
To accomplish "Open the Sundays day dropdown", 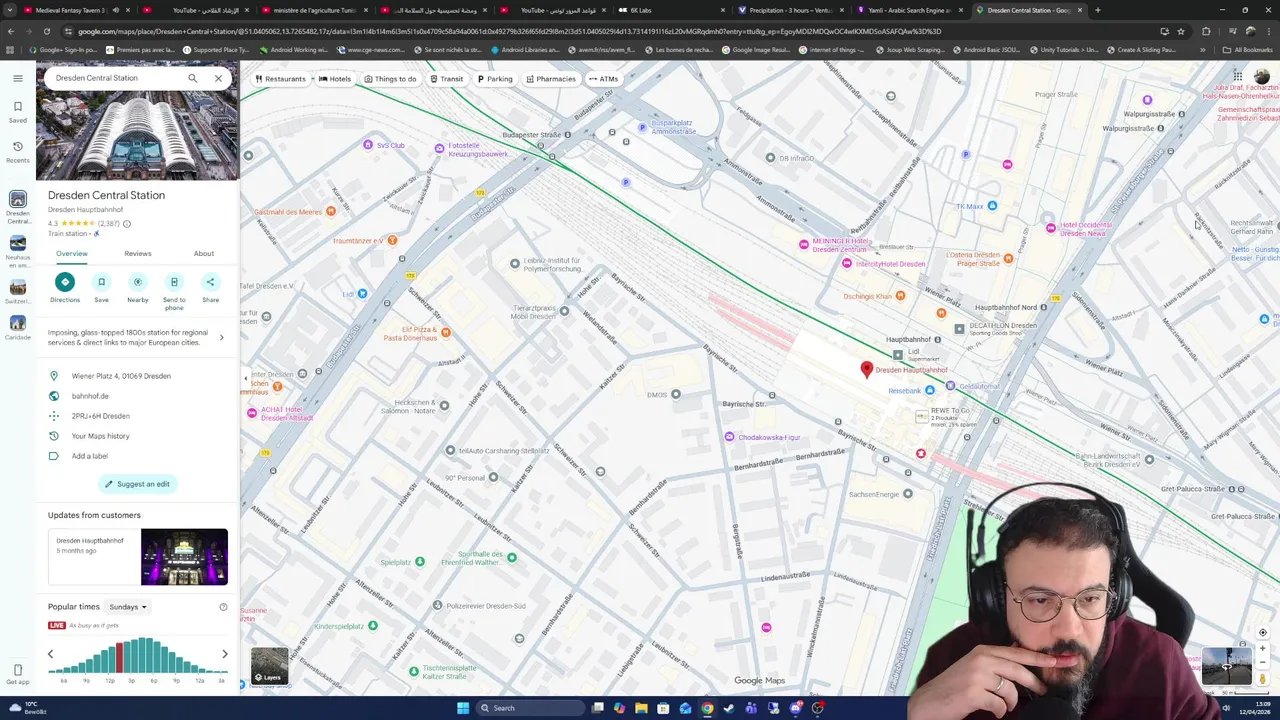I will pos(127,607).
